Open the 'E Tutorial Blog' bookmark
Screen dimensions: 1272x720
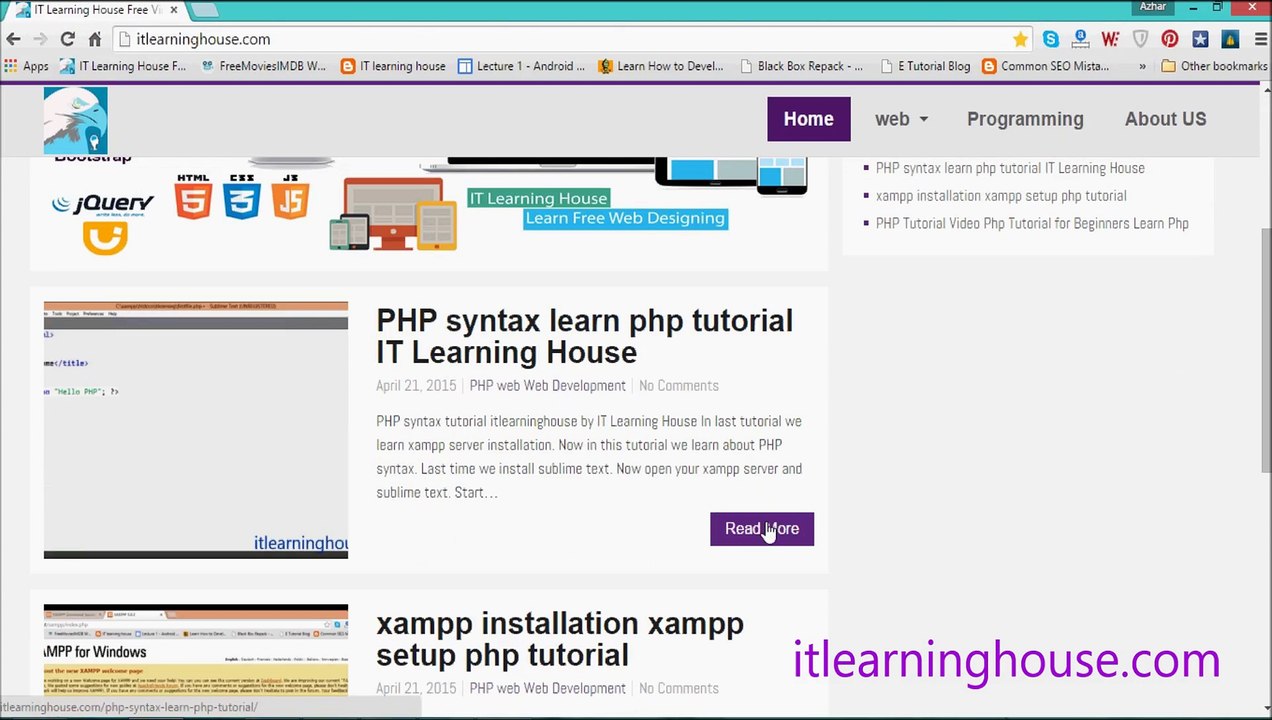[x=925, y=66]
